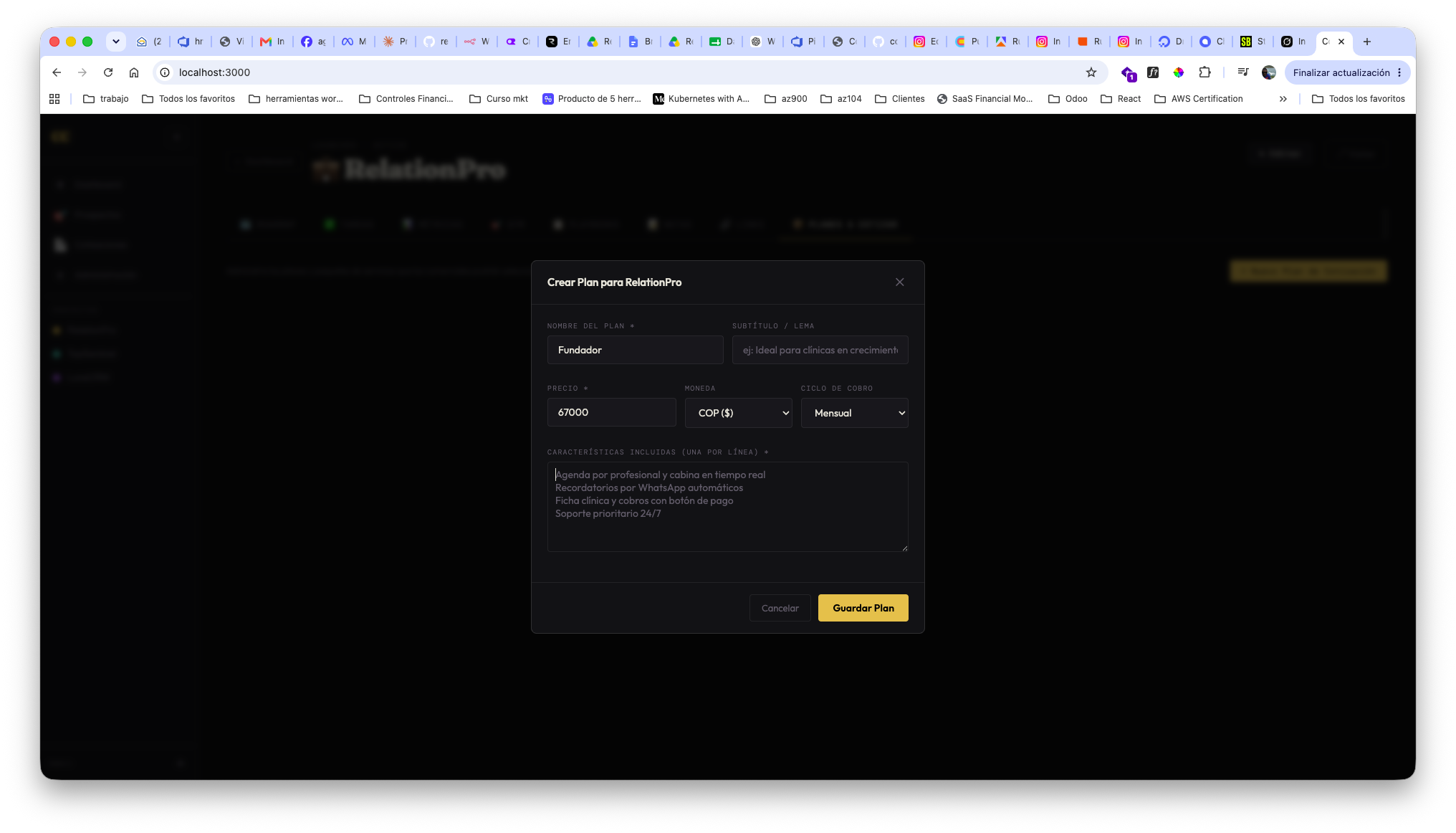
Task: Open the Ciclo de cobro dropdown
Action: 854,413
